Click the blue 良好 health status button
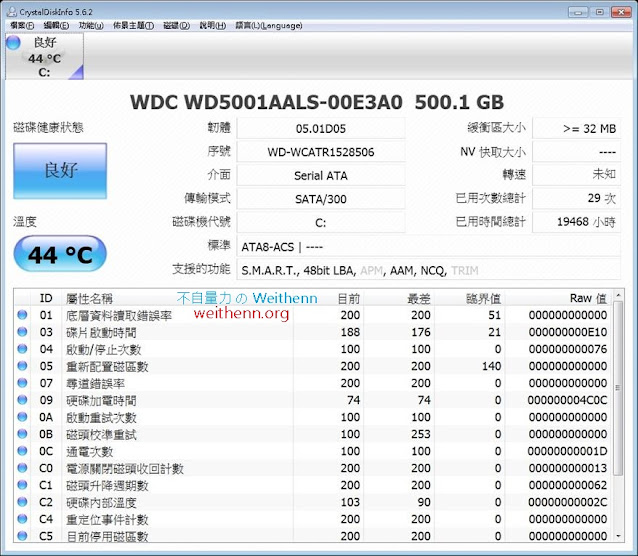Image resolution: width=638 pixels, height=556 pixels. pyautogui.click(x=60, y=171)
